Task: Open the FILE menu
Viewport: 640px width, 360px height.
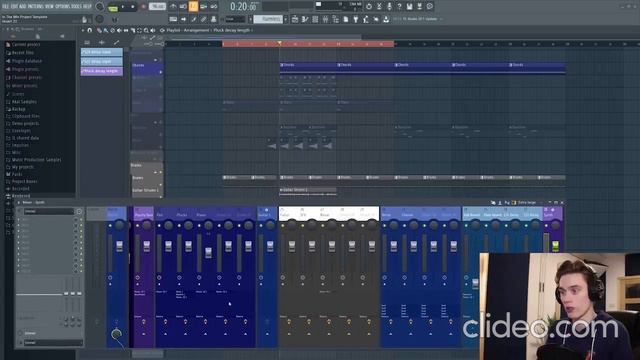Action: coord(5,7)
